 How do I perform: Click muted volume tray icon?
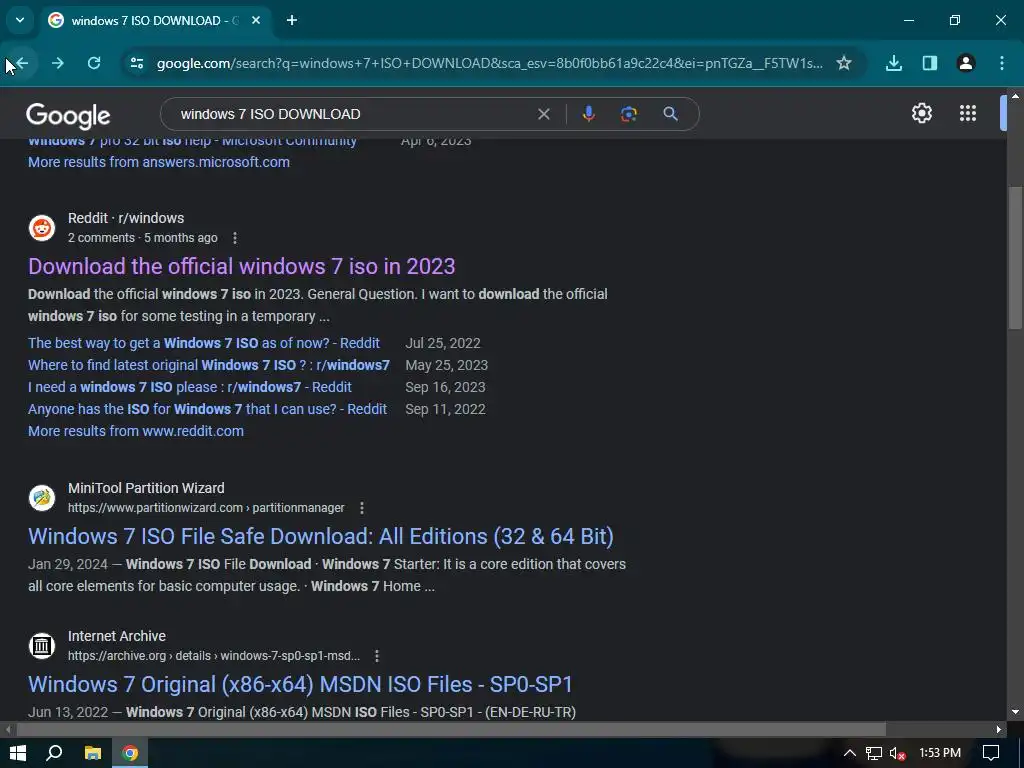click(897, 754)
